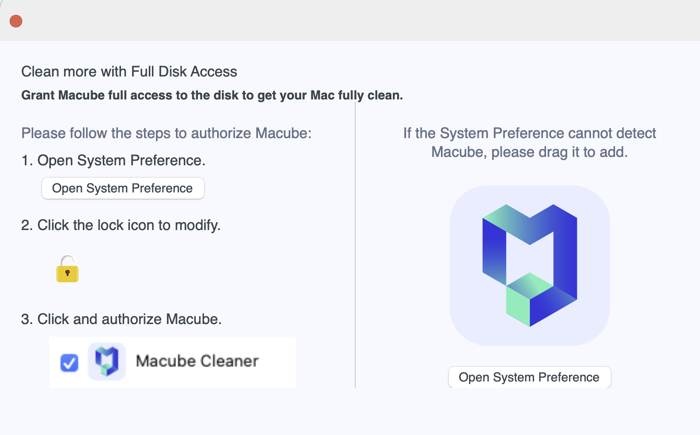Click step 3 Click and authorize Macube text

click(x=121, y=319)
